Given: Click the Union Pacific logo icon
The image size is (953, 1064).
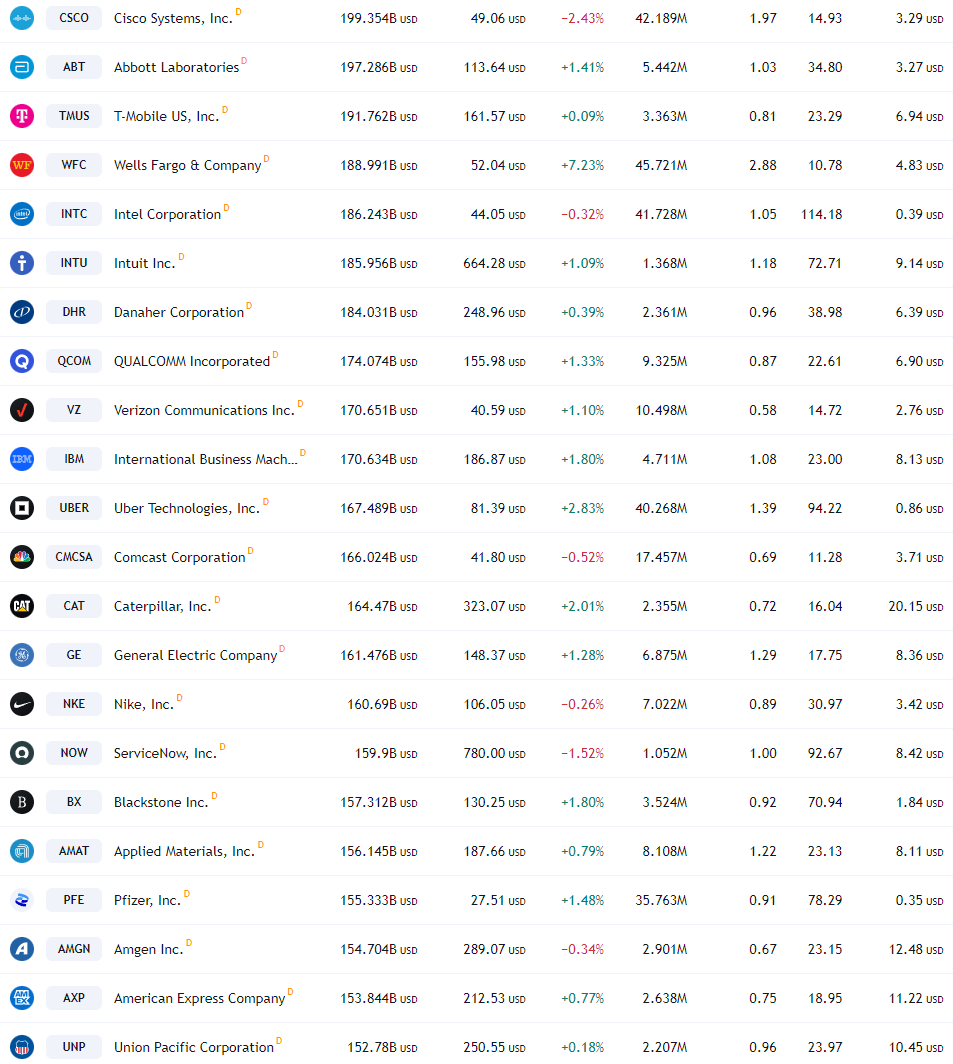Looking at the screenshot, I should pos(22,1047).
